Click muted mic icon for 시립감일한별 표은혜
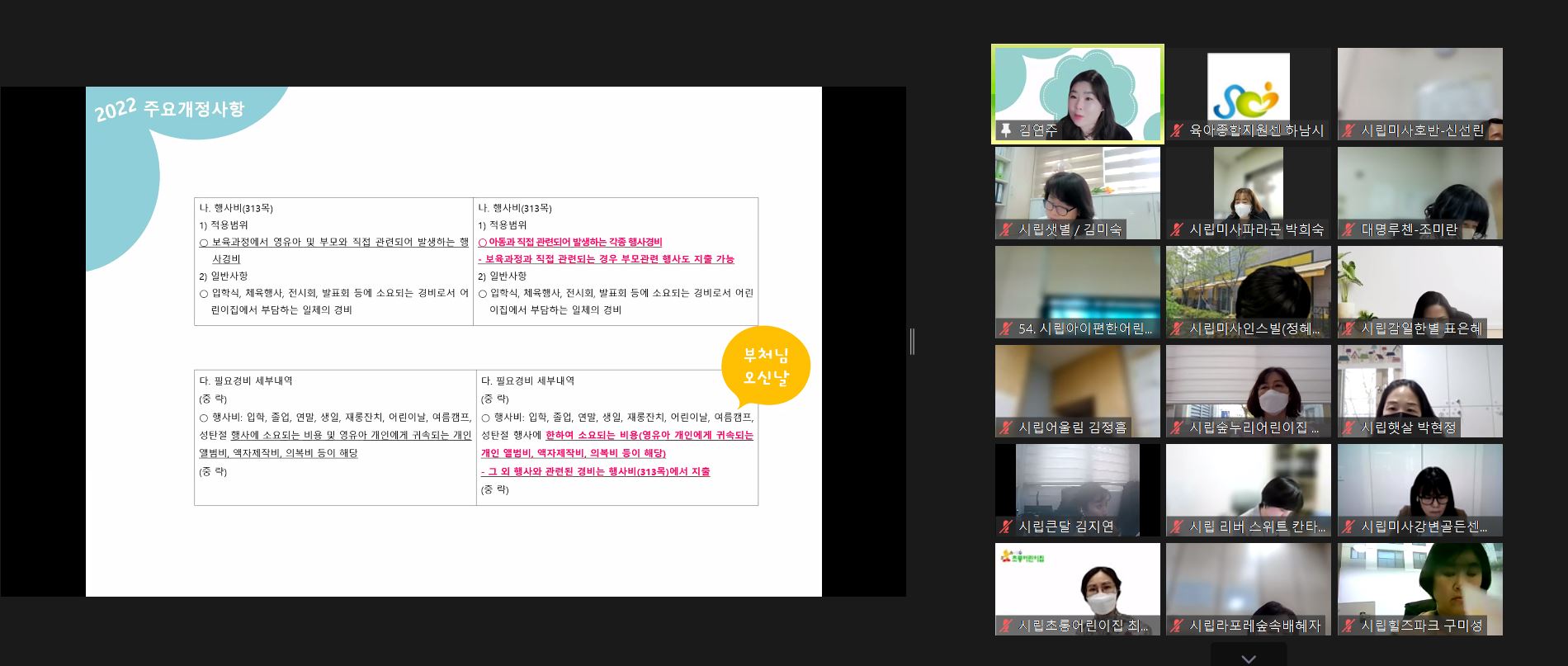This screenshot has height=666, width=1568. click(1348, 328)
